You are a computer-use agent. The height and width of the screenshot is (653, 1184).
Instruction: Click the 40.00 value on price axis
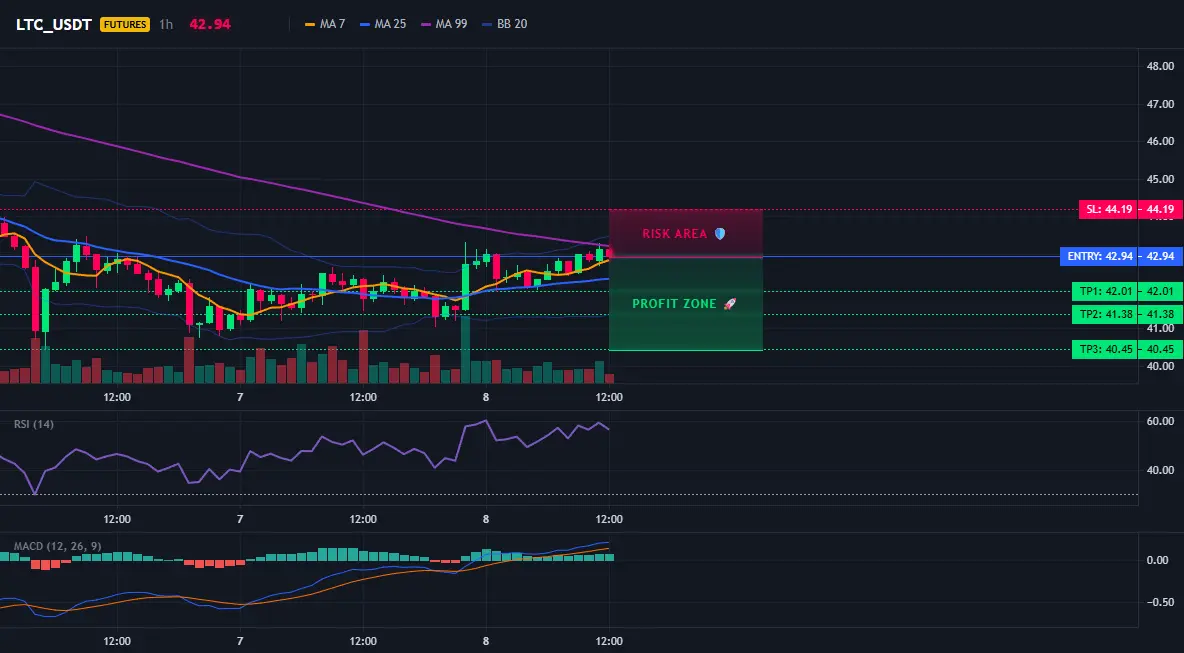pyautogui.click(x=1160, y=366)
